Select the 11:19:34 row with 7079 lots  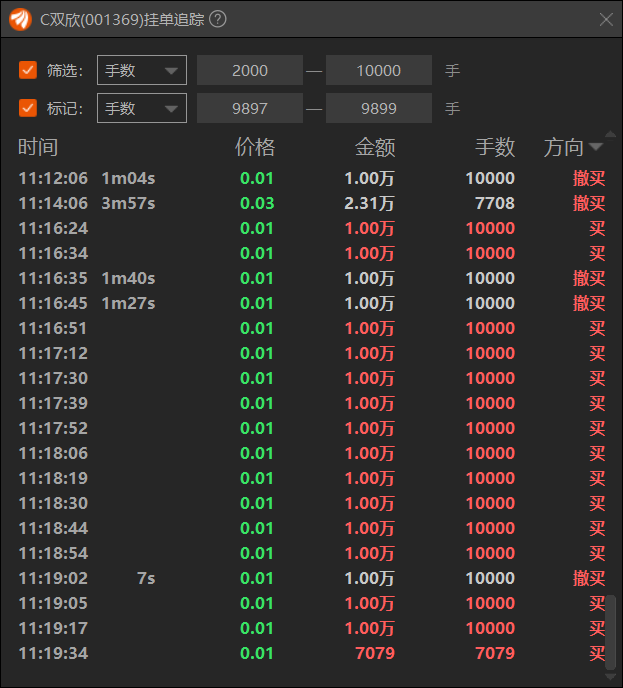point(310,653)
